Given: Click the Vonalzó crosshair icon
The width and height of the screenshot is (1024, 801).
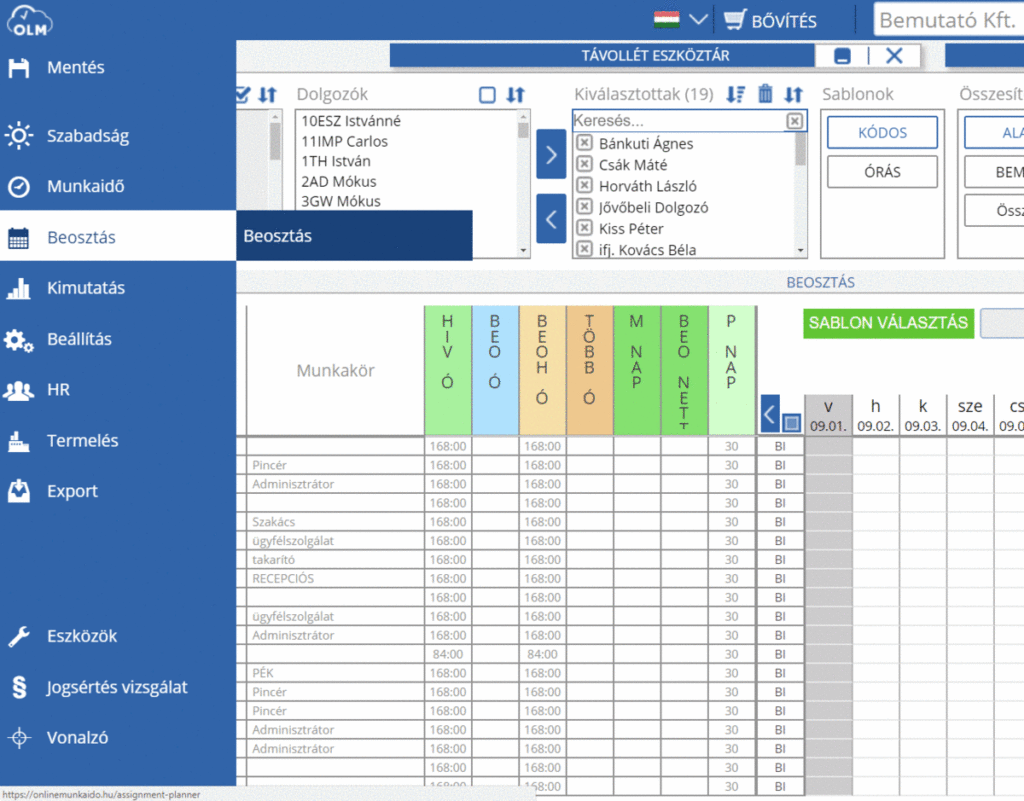Looking at the screenshot, I should pyautogui.click(x=19, y=738).
